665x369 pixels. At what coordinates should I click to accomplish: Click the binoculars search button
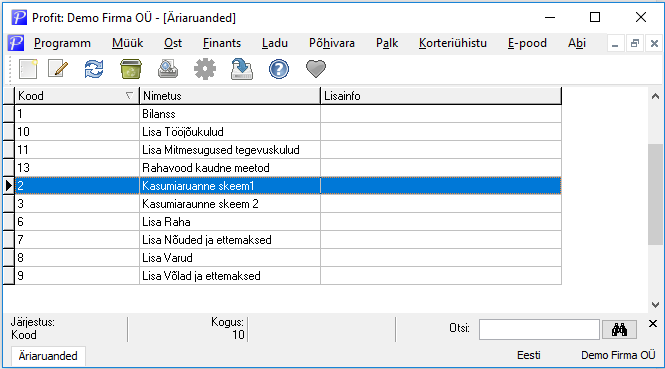point(619,329)
